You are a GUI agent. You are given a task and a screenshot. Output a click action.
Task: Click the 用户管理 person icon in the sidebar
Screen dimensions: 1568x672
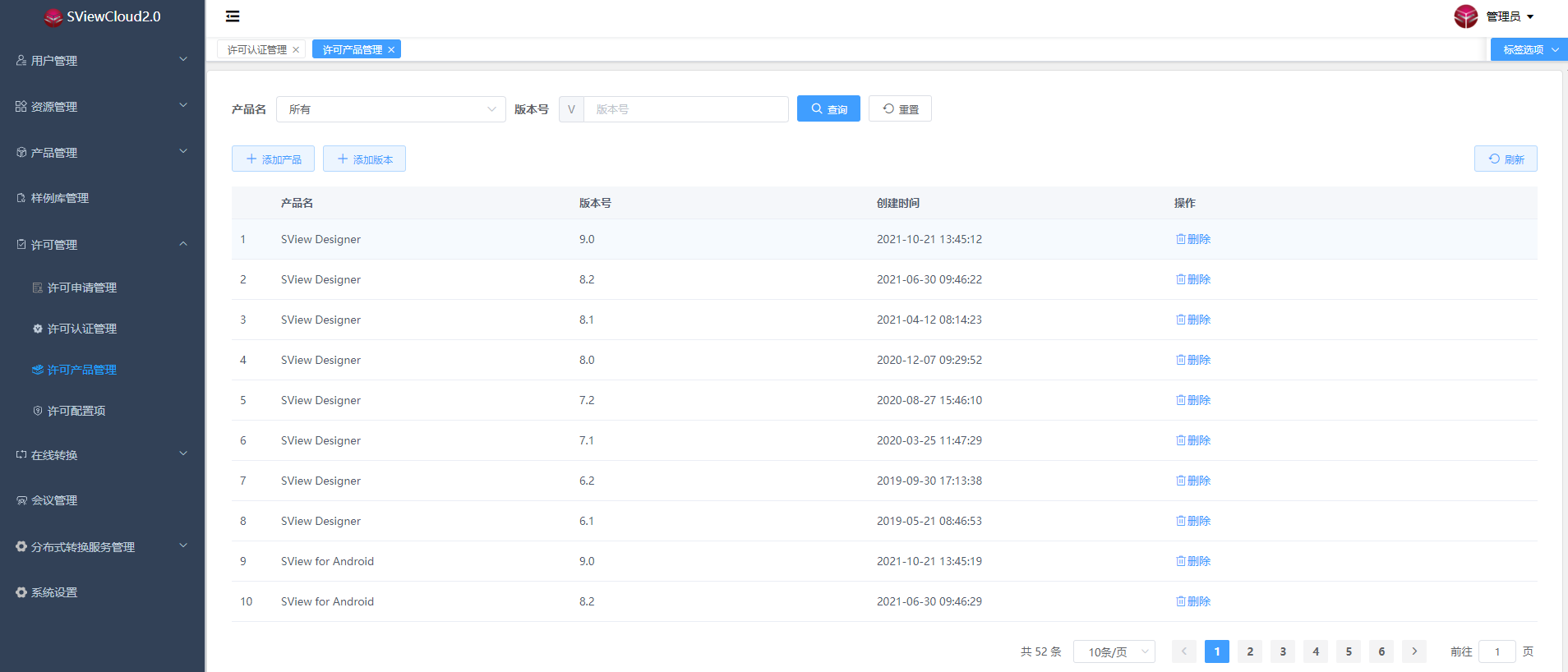(x=21, y=60)
